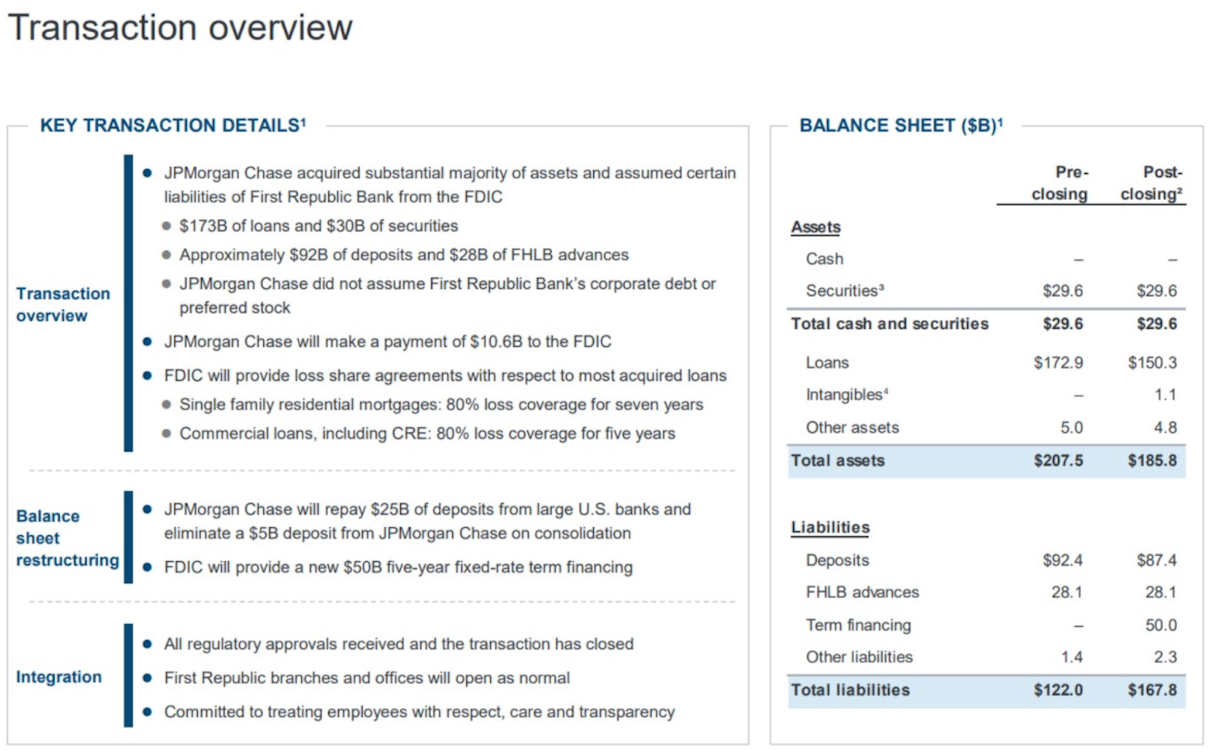Click the Total liabilities pre-closing value $122.0
The width and height of the screenshot is (1209, 751).
(x=1060, y=690)
